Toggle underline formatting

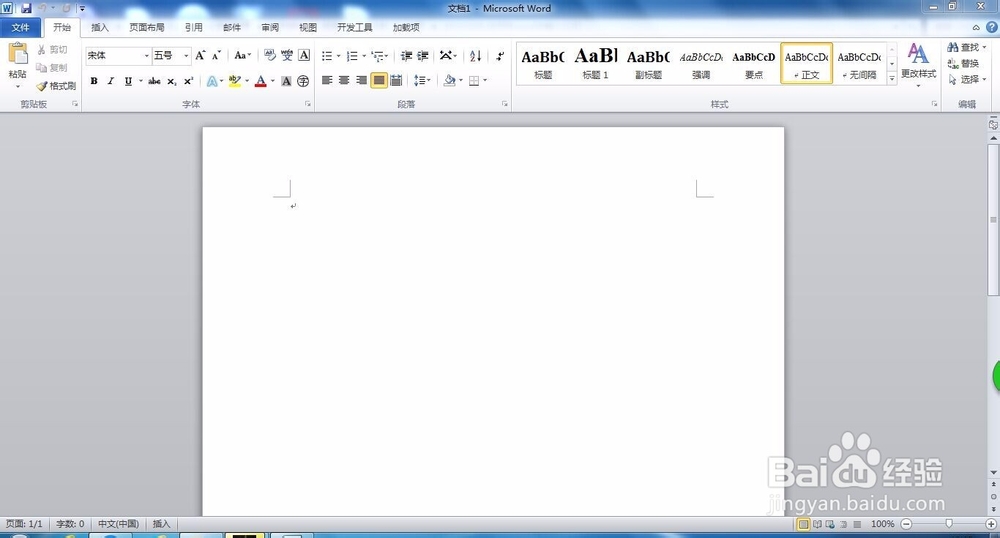tap(128, 81)
